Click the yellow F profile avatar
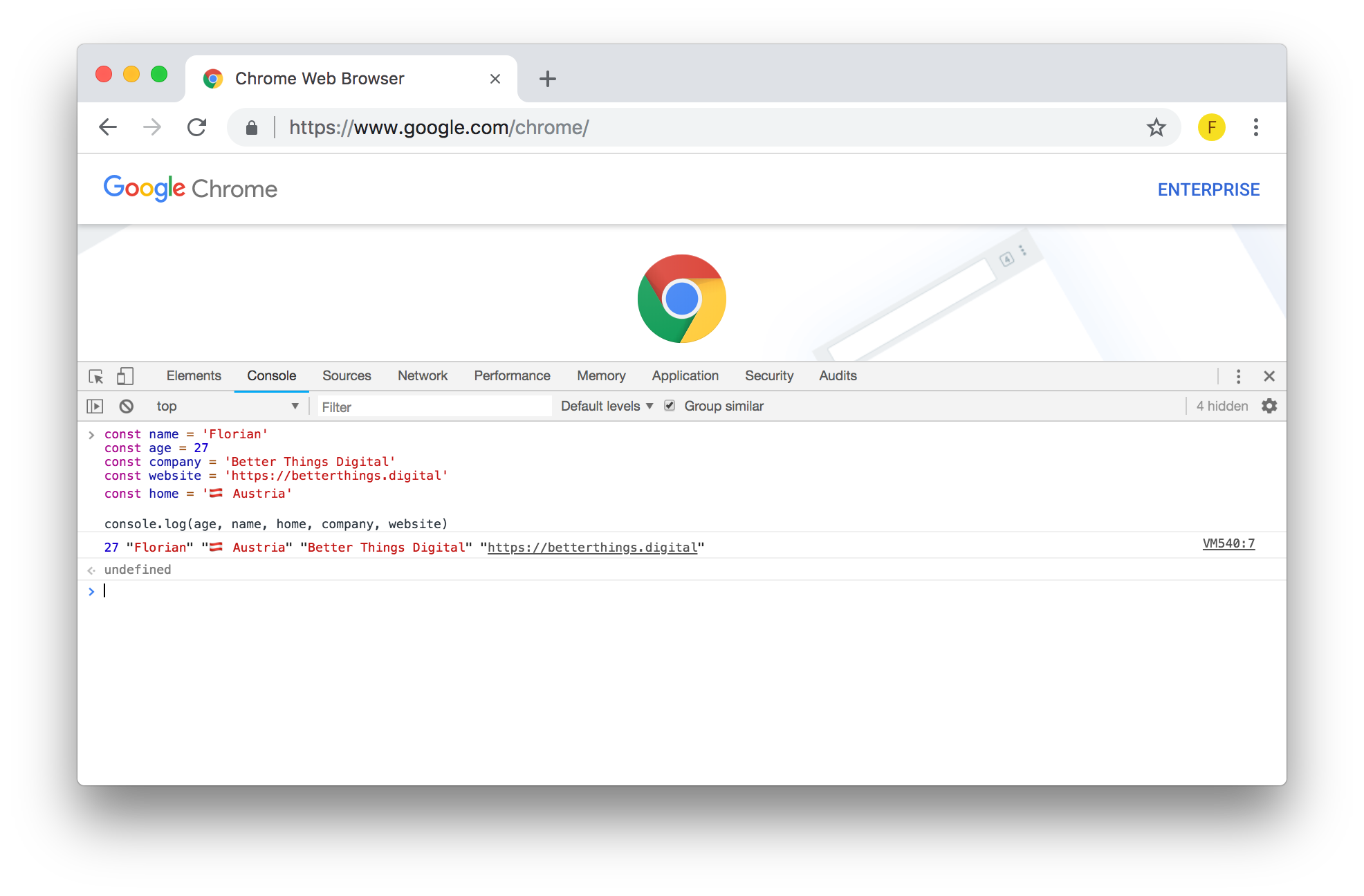 coord(1211,127)
